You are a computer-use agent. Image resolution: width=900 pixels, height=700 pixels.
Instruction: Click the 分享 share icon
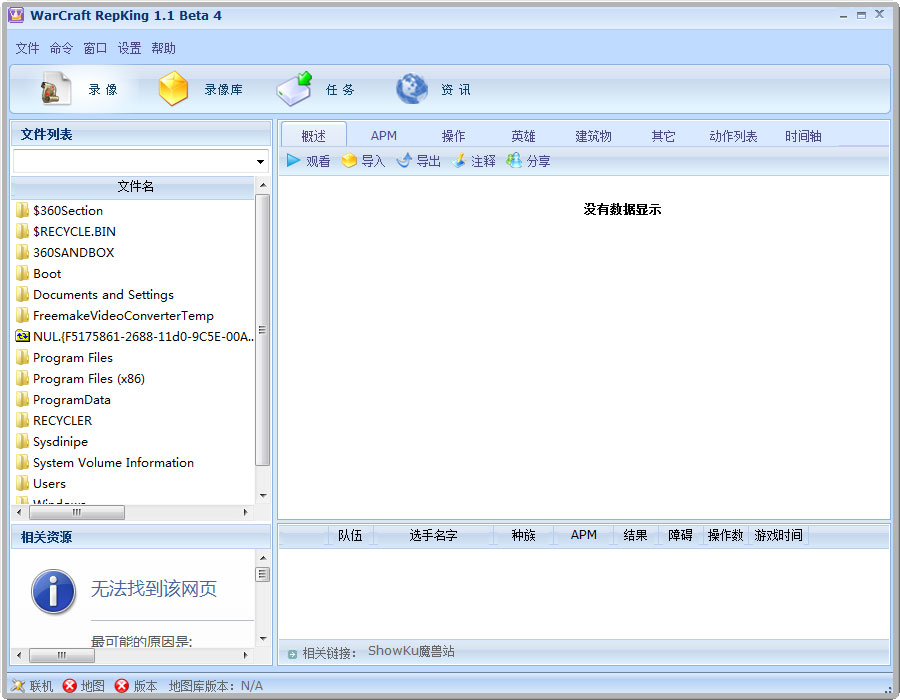pos(514,161)
